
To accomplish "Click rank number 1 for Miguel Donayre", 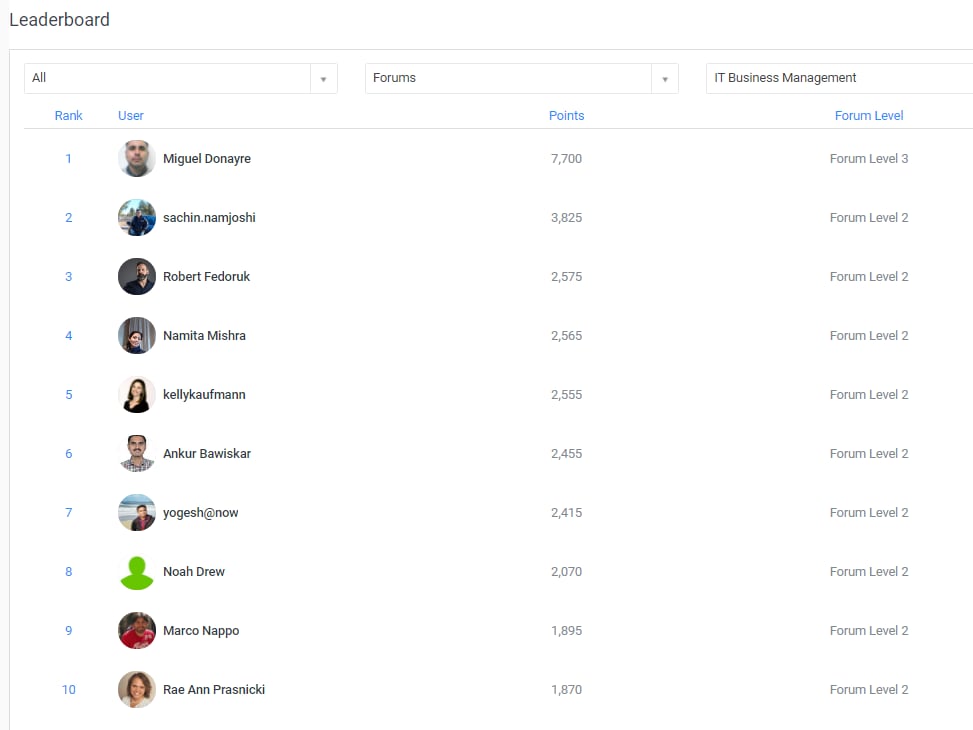I will [68, 158].
